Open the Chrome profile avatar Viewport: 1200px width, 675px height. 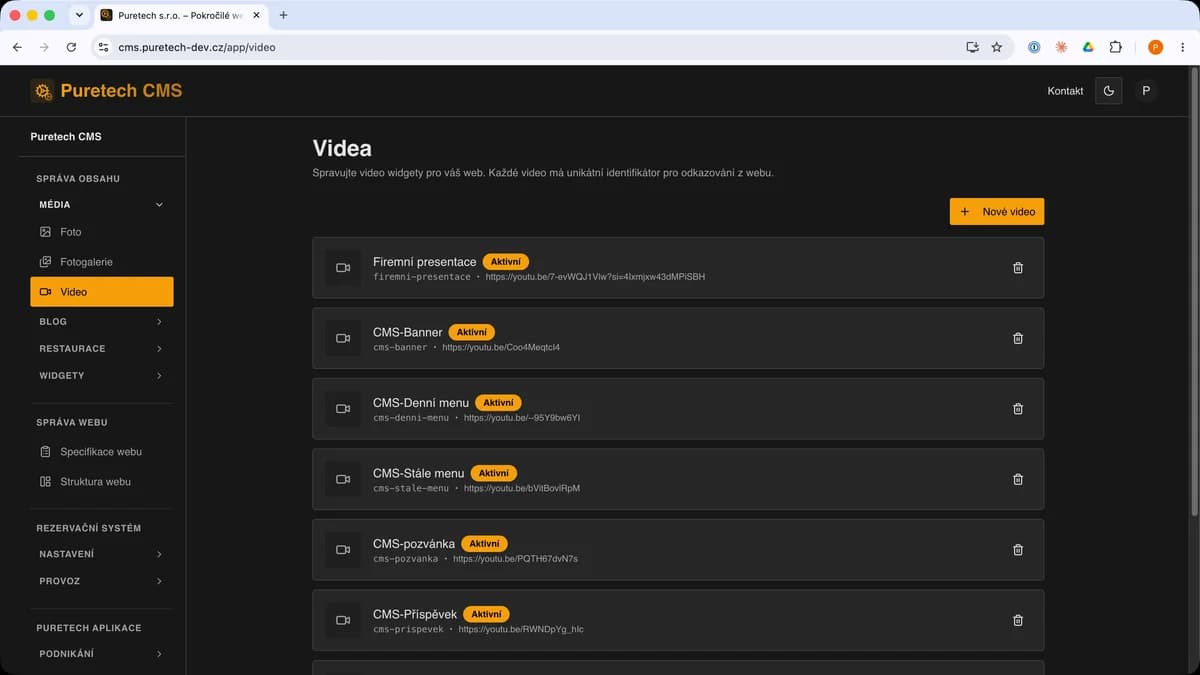point(1155,47)
